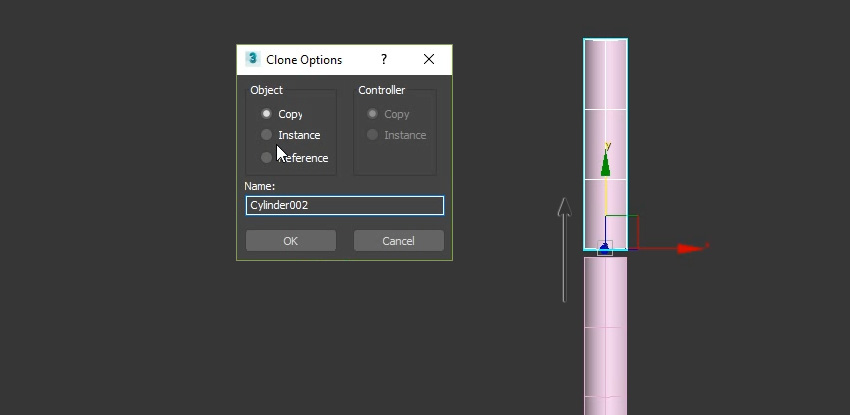Click the red X-axis gizmo arrow

point(688,248)
